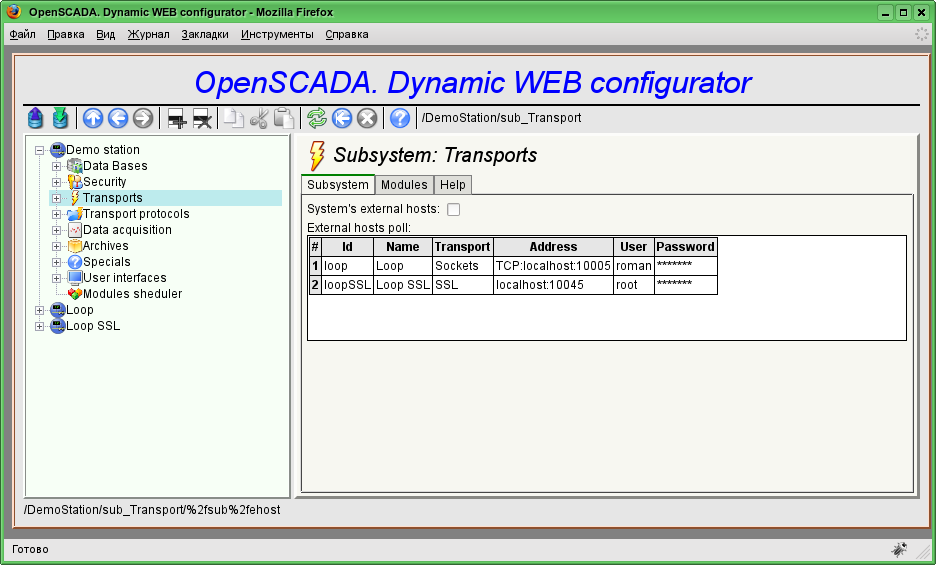The height and width of the screenshot is (565, 936).
Task: Select the Subsystem tab
Action: [338, 185]
